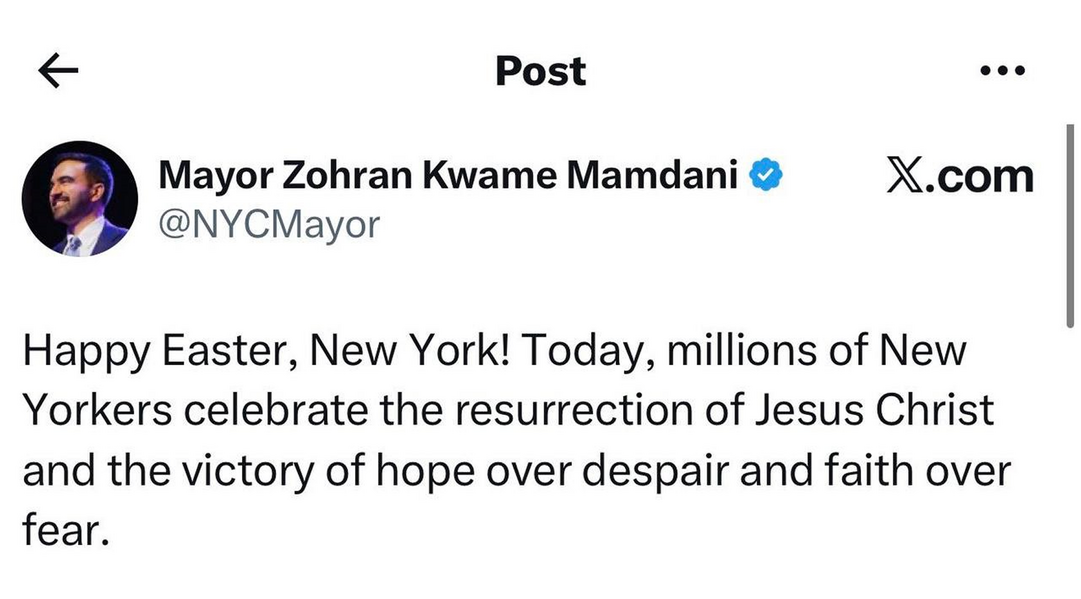The image size is (1081, 599).
Task: Click the blue verified checkmark badge
Action: pyautogui.click(x=767, y=177)
